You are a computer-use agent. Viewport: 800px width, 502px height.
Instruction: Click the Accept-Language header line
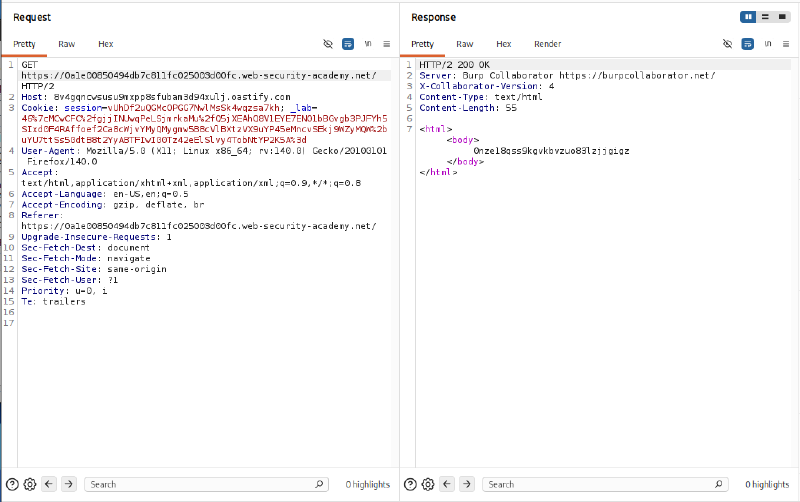(x=105, y=194)
